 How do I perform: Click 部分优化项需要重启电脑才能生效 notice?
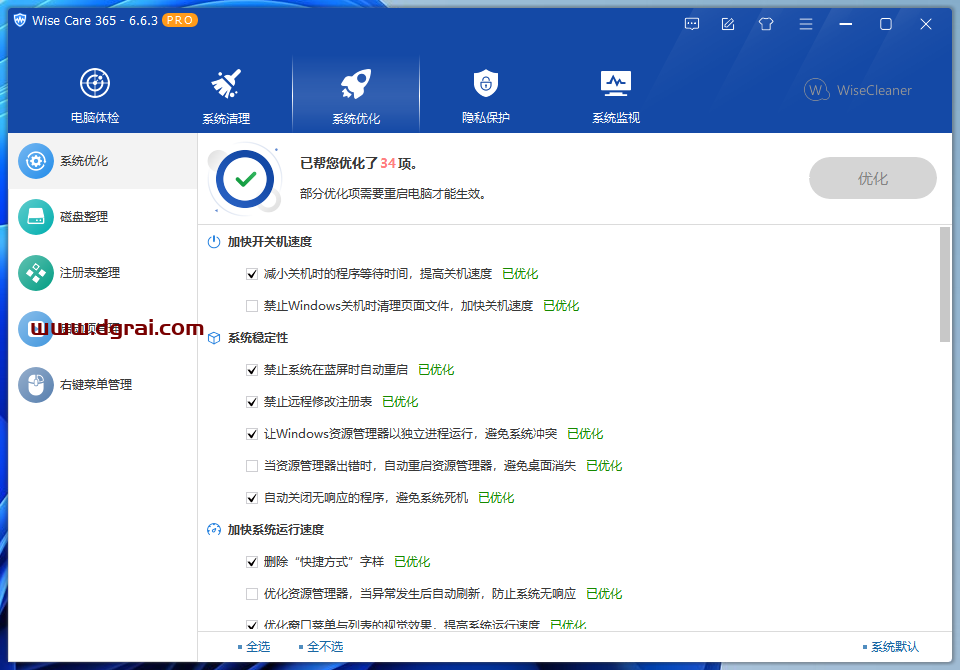[393, 194]
